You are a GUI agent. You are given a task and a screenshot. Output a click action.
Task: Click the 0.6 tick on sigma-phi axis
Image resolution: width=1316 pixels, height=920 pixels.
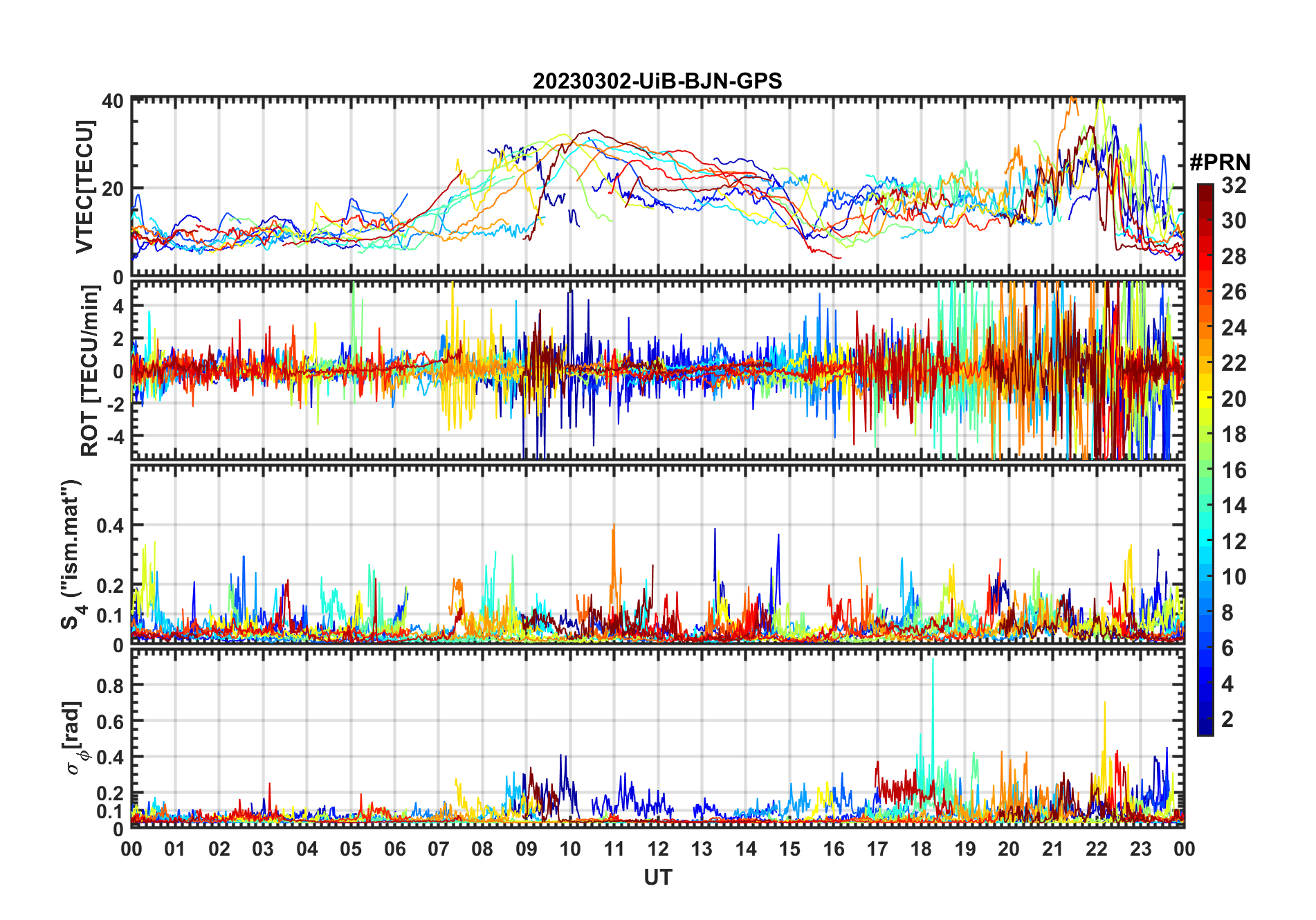click(110, 721)
